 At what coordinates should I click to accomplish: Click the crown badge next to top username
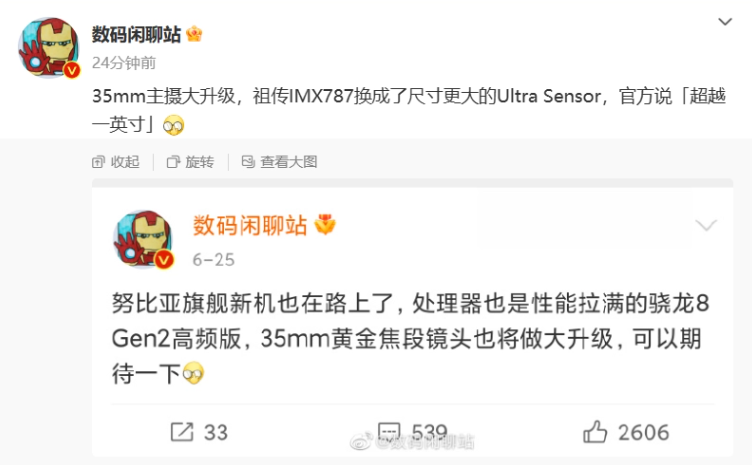[x=194, y=34]
